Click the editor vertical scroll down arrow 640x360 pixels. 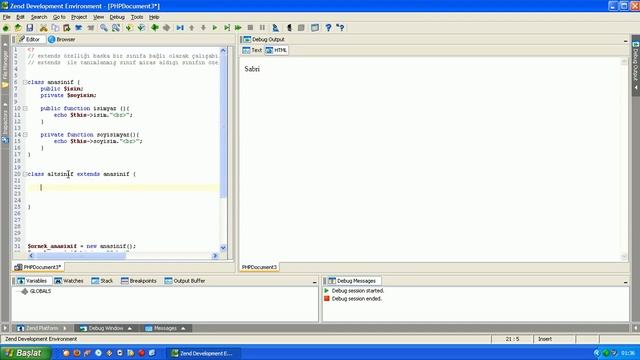tap(223, 248)
